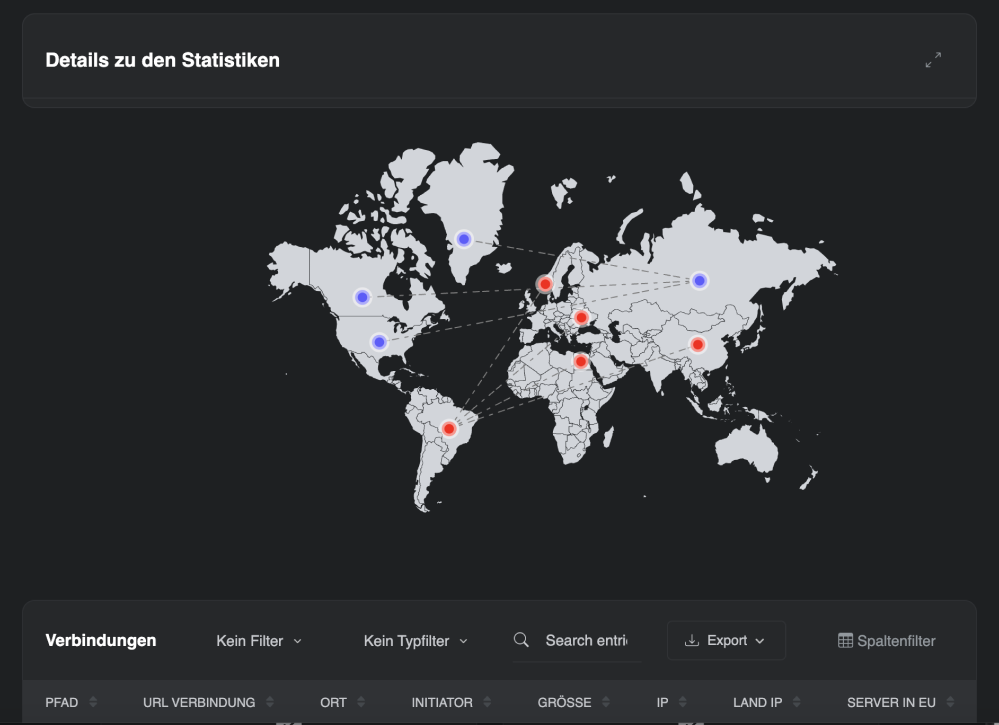This screenshot has height=725, width=999.
Task: Sort by the PFAD column
Action: click(x=71, y=702)
